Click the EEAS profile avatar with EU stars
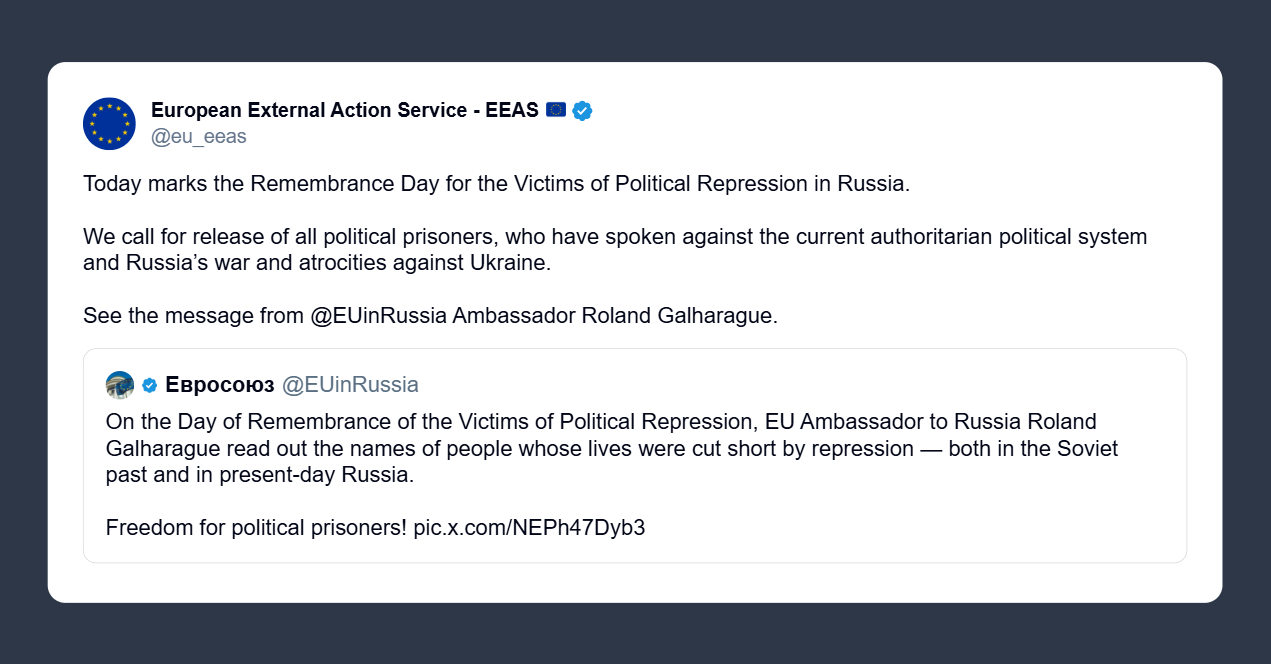This screenshot has height=664, width=1271. pyautogui.click(x=109, y=124)
